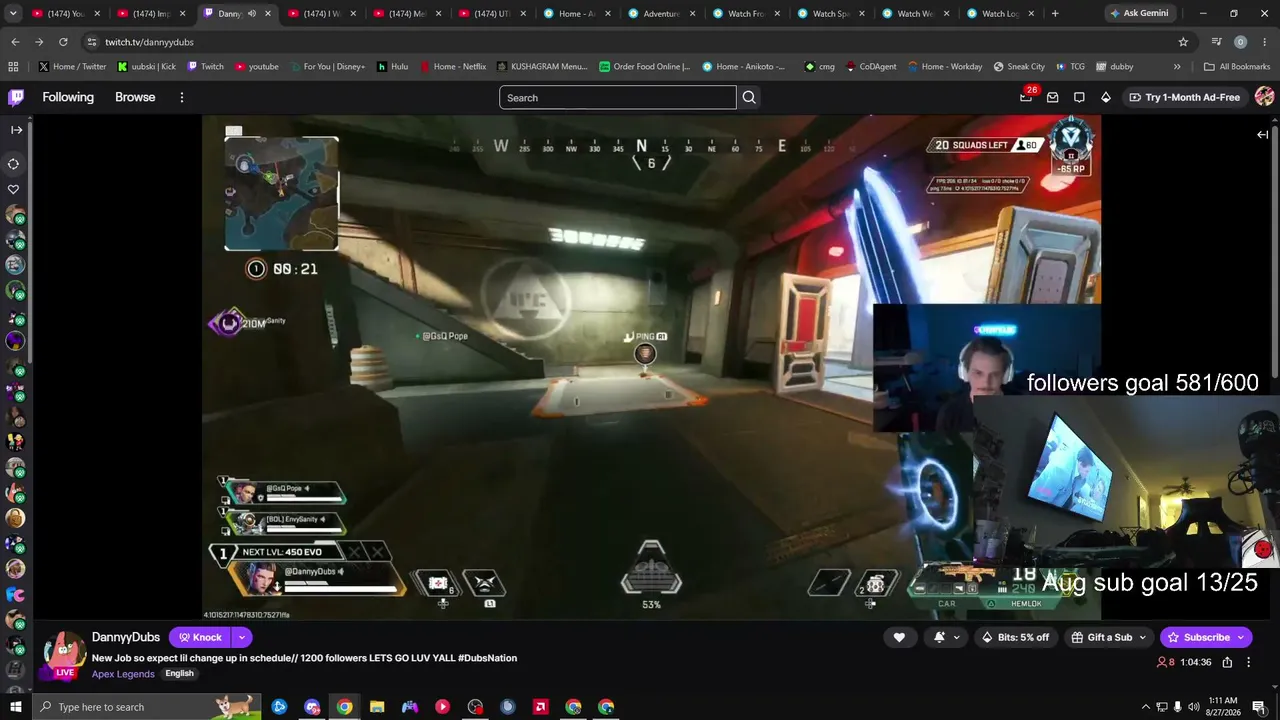
Task: Open the Following page
Action: pyautogui.click(x=68, y=97)
